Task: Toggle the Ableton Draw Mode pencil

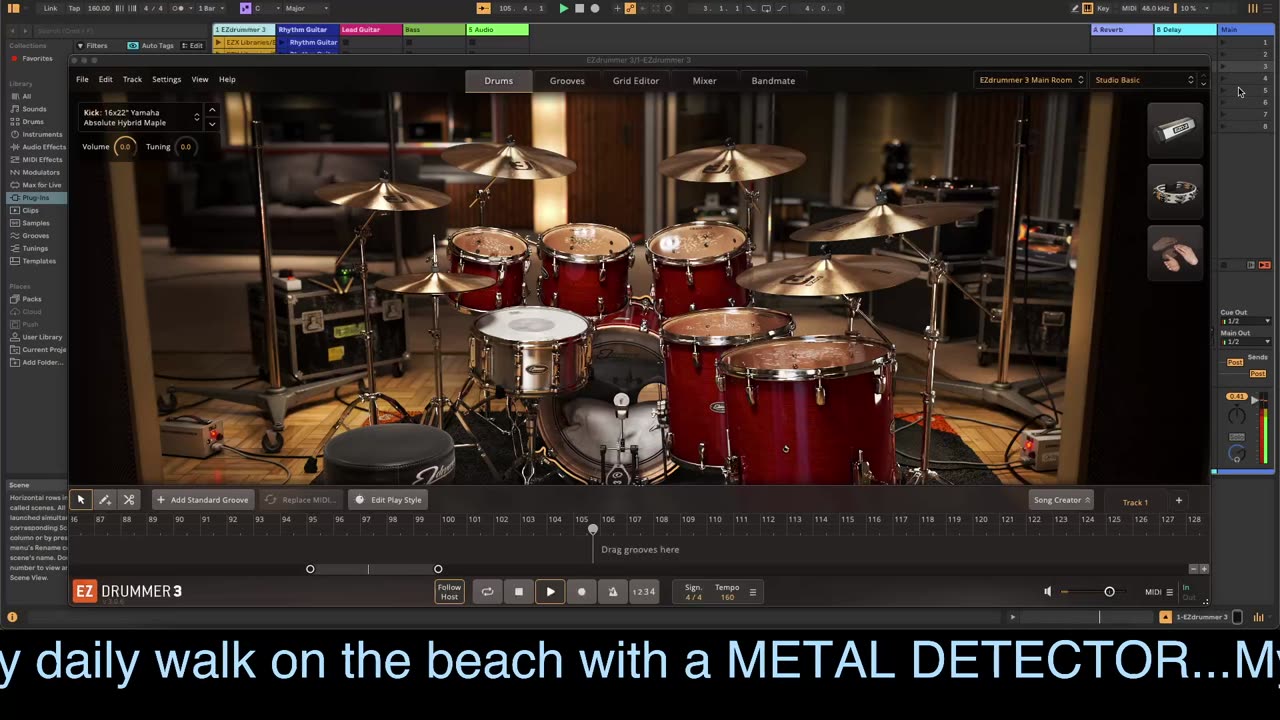Action: [1076, 8]
